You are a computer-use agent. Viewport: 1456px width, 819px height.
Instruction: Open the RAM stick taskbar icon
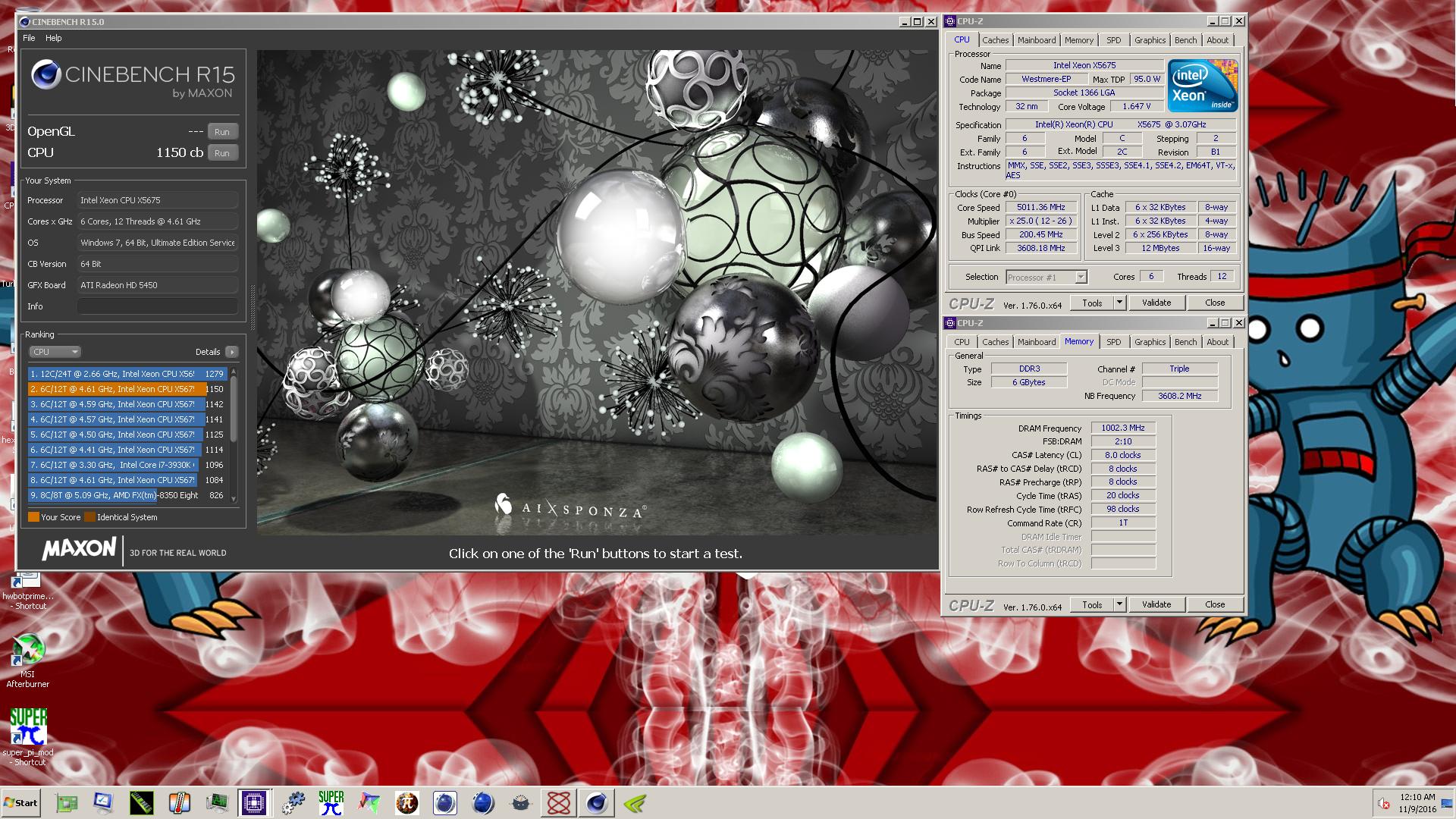142,803
